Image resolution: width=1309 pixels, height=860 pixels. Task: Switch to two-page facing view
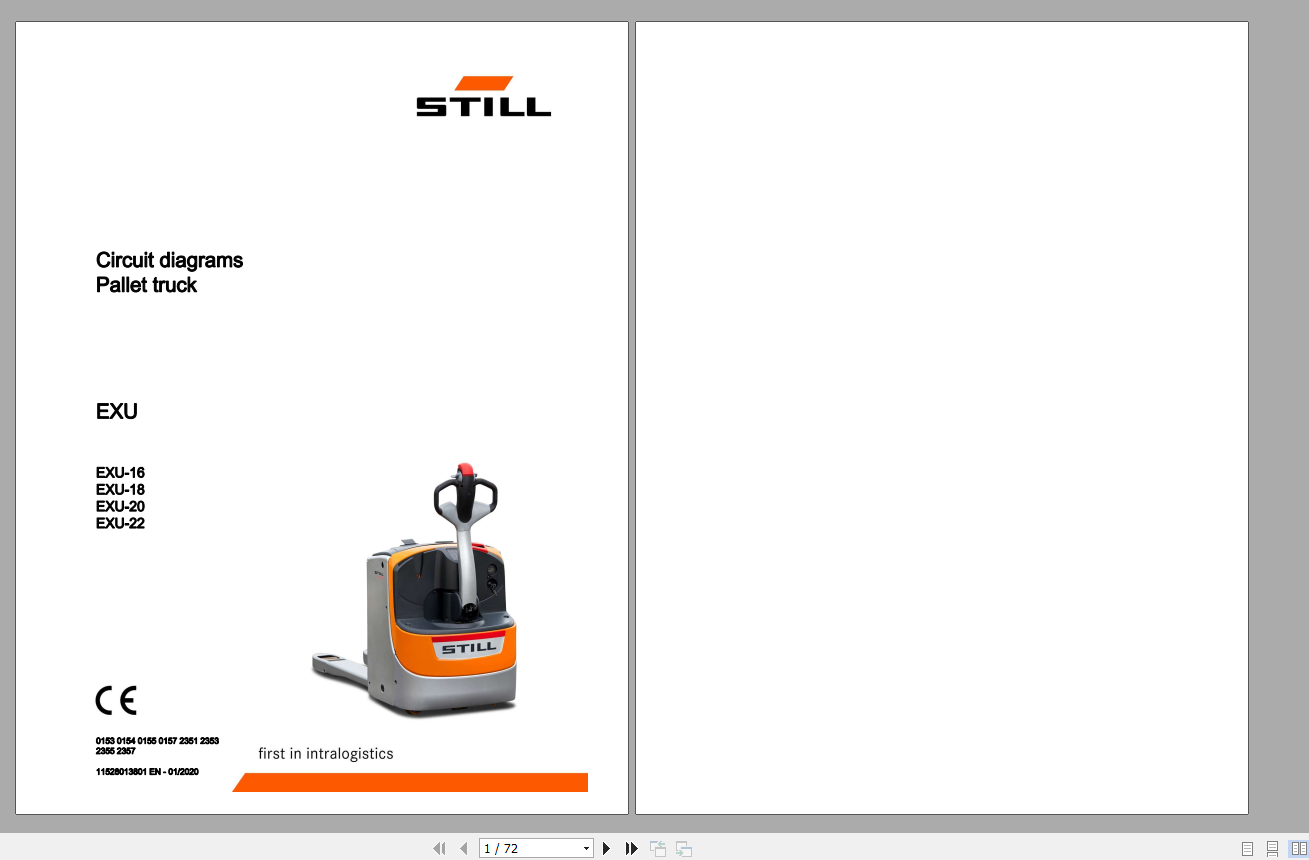(x=1298, y=848)
